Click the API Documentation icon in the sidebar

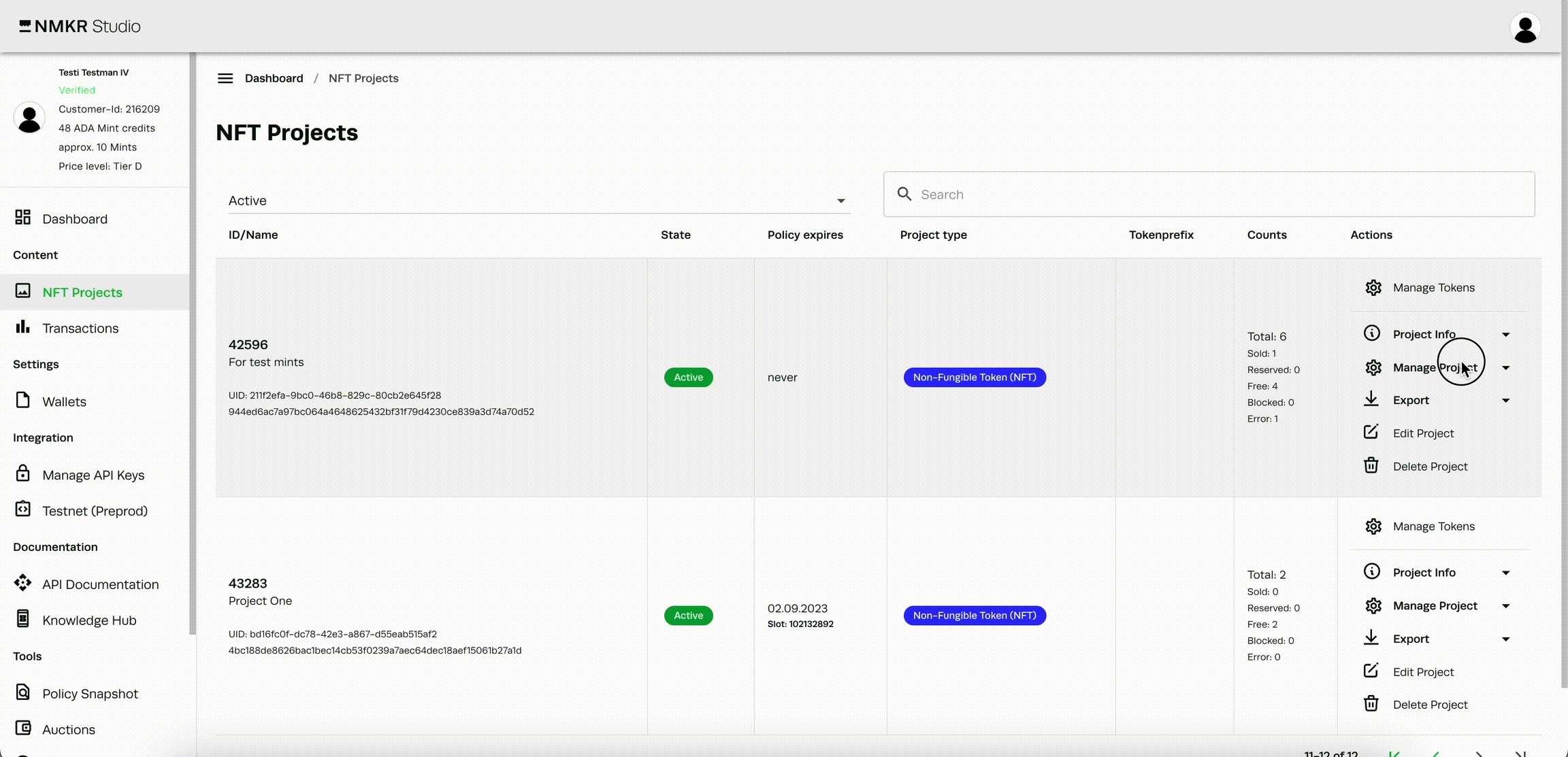pos(23,583)
